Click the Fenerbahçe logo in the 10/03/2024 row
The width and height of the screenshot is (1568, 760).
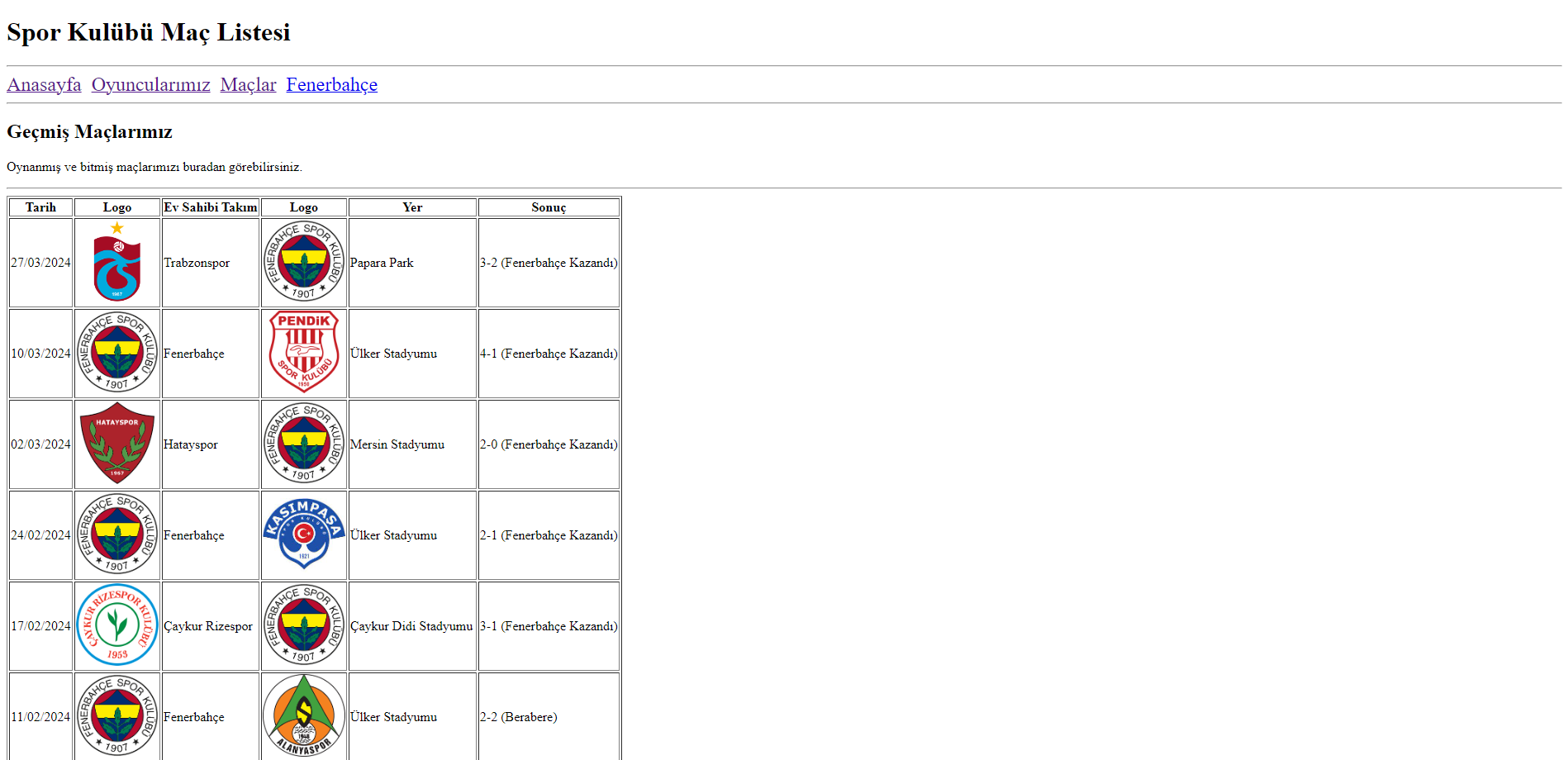117,353
